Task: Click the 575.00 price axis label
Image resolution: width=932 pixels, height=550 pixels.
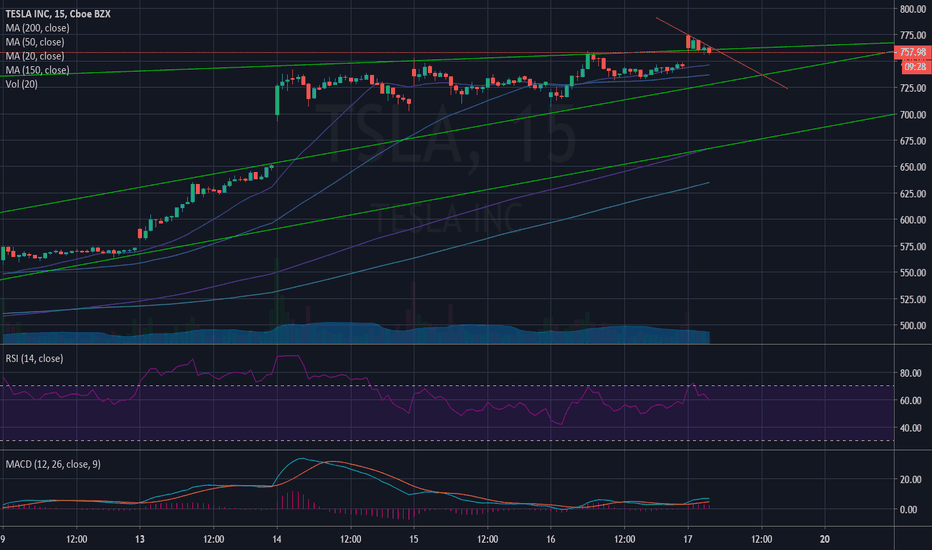Action: pos(913,247)
